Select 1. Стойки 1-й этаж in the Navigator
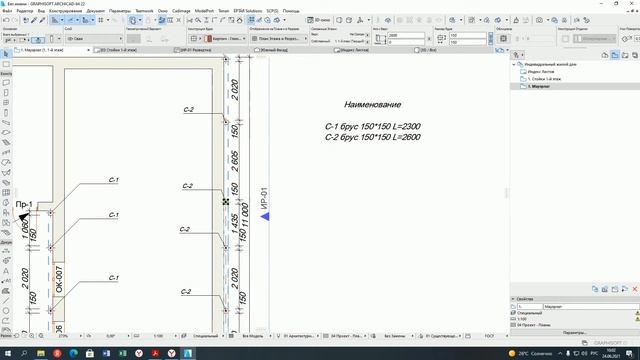Screen dimensions: 640x360 (544, 79)
